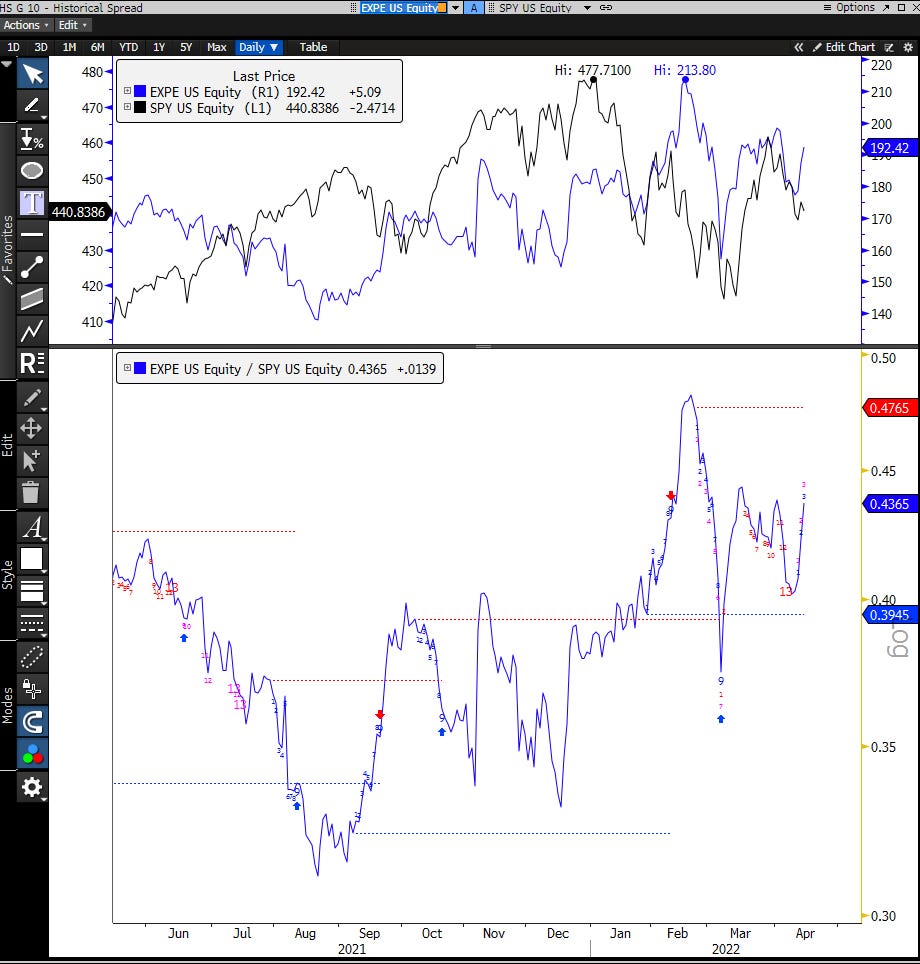Click the lock-plus drawing mode icon
Viewport: 920px width, 964px height.
click(x=32, y=689)
